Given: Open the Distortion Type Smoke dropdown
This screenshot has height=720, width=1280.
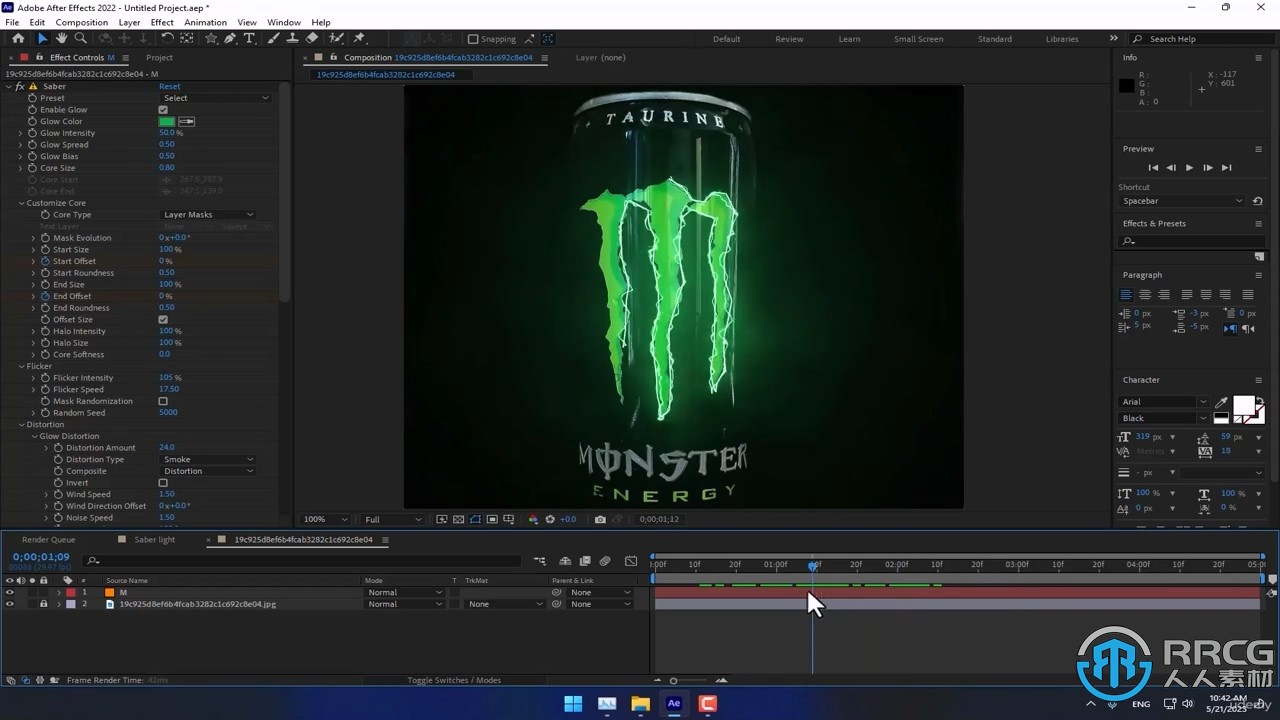Looking at the screenshot, I should click(208, 460).
